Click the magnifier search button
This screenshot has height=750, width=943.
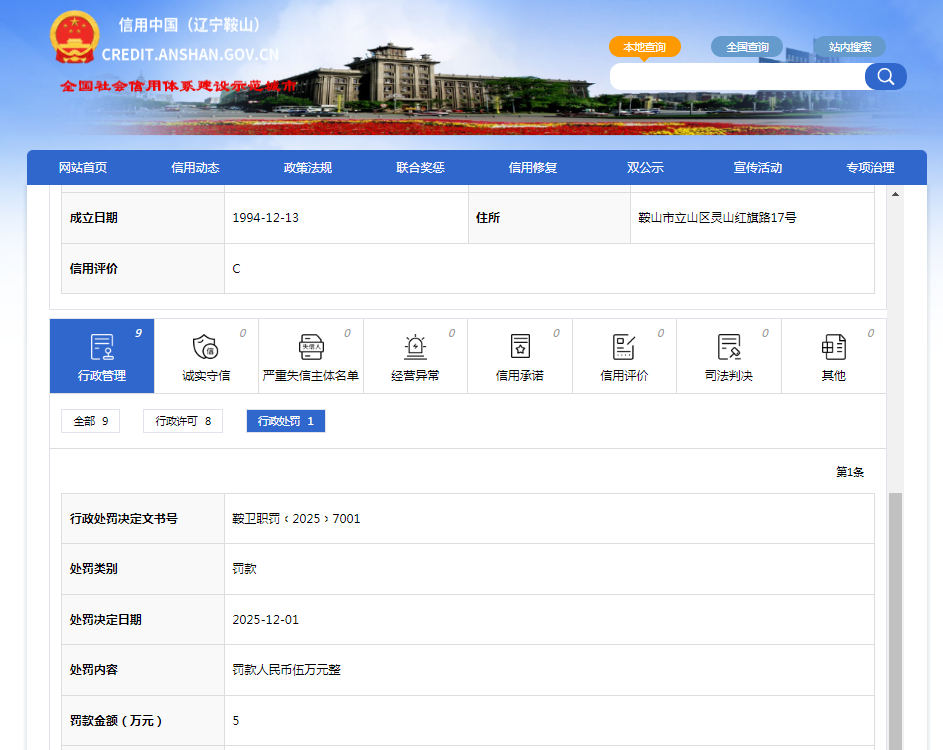885,77
